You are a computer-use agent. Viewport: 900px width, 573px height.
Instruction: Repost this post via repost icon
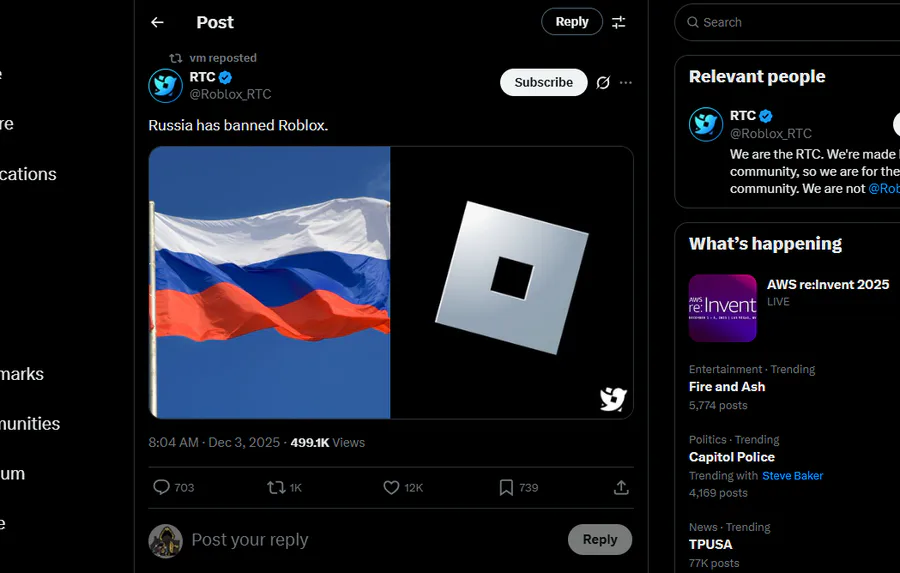click(276, 487)
